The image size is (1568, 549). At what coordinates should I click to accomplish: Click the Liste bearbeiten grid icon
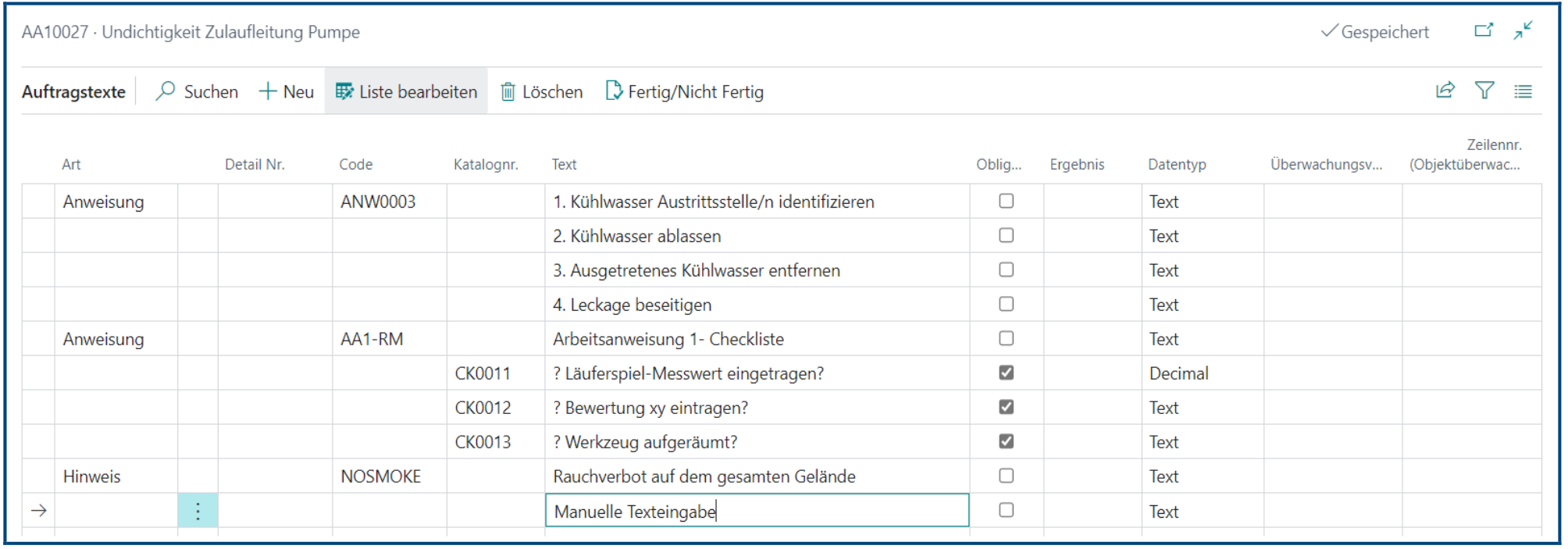tap(344, 91)
